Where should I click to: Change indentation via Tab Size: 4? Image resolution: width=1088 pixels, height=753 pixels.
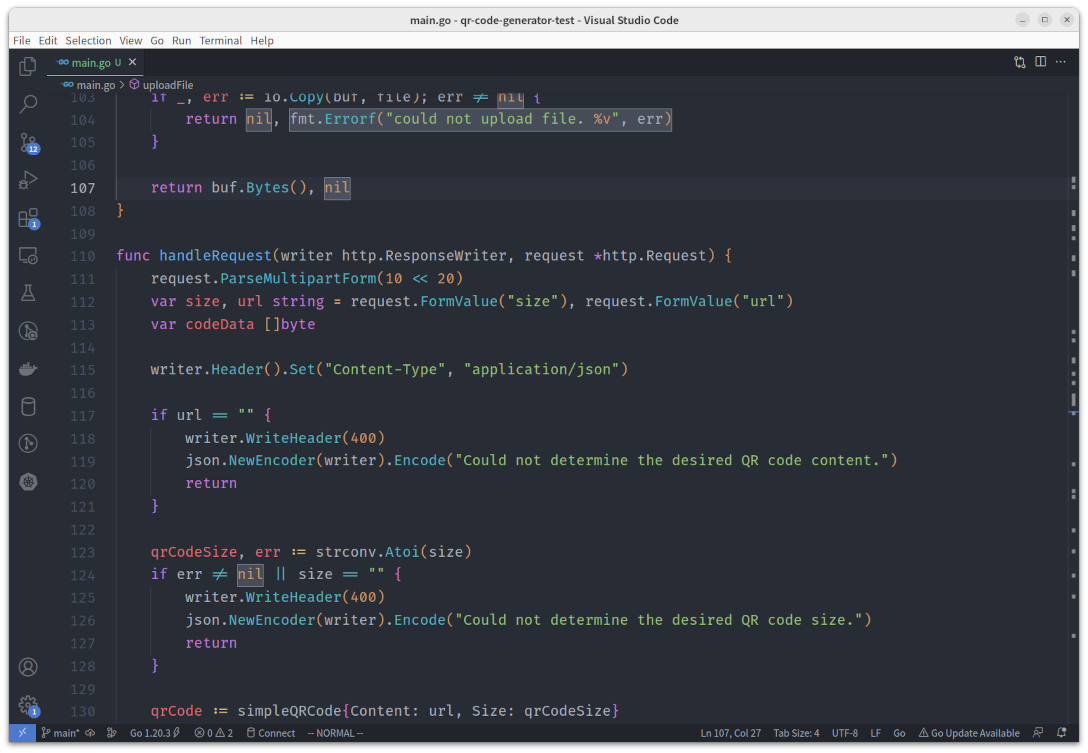(x=796, y=733)
